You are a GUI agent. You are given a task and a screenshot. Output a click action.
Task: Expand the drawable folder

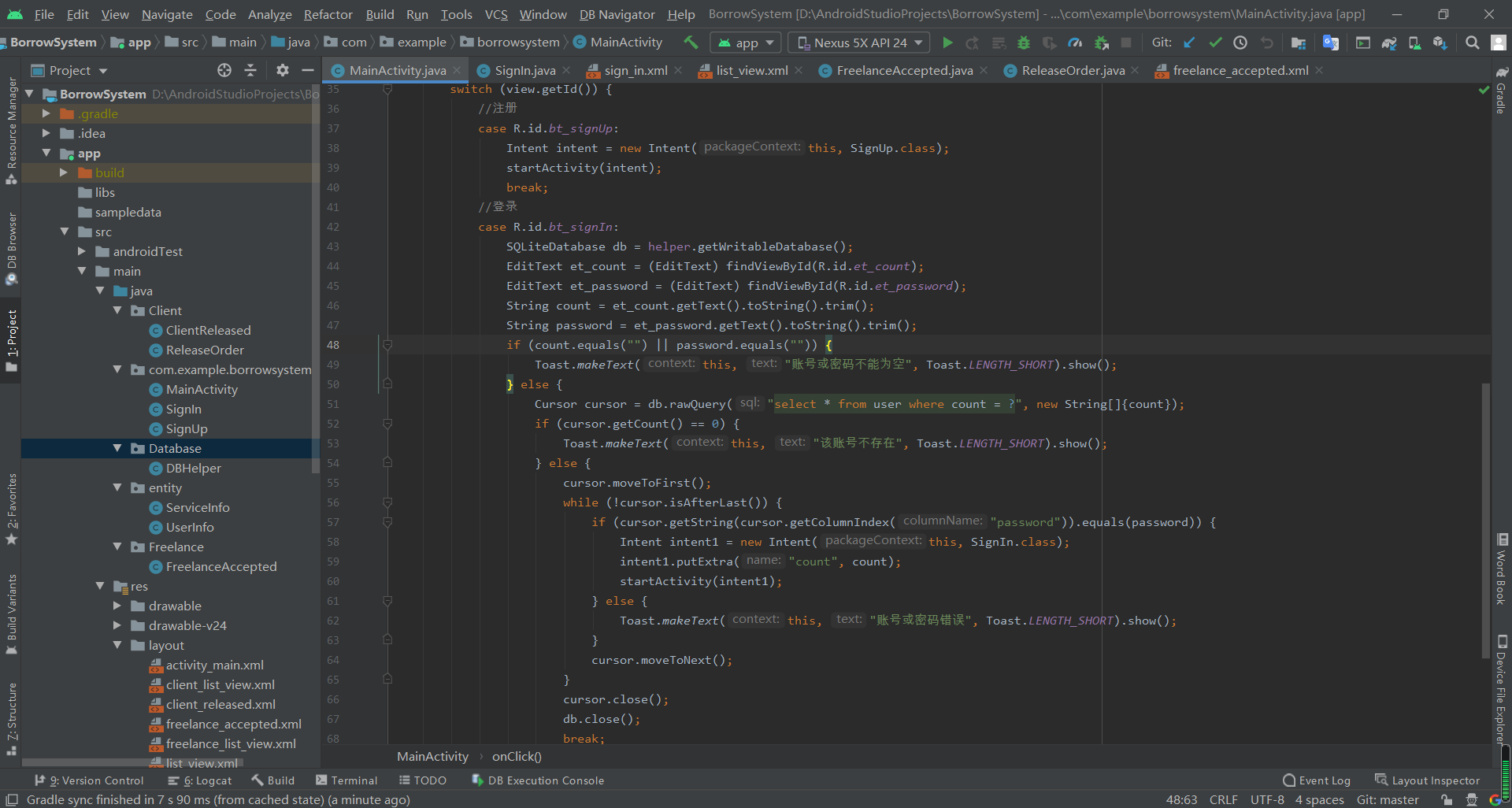point(117,606)
